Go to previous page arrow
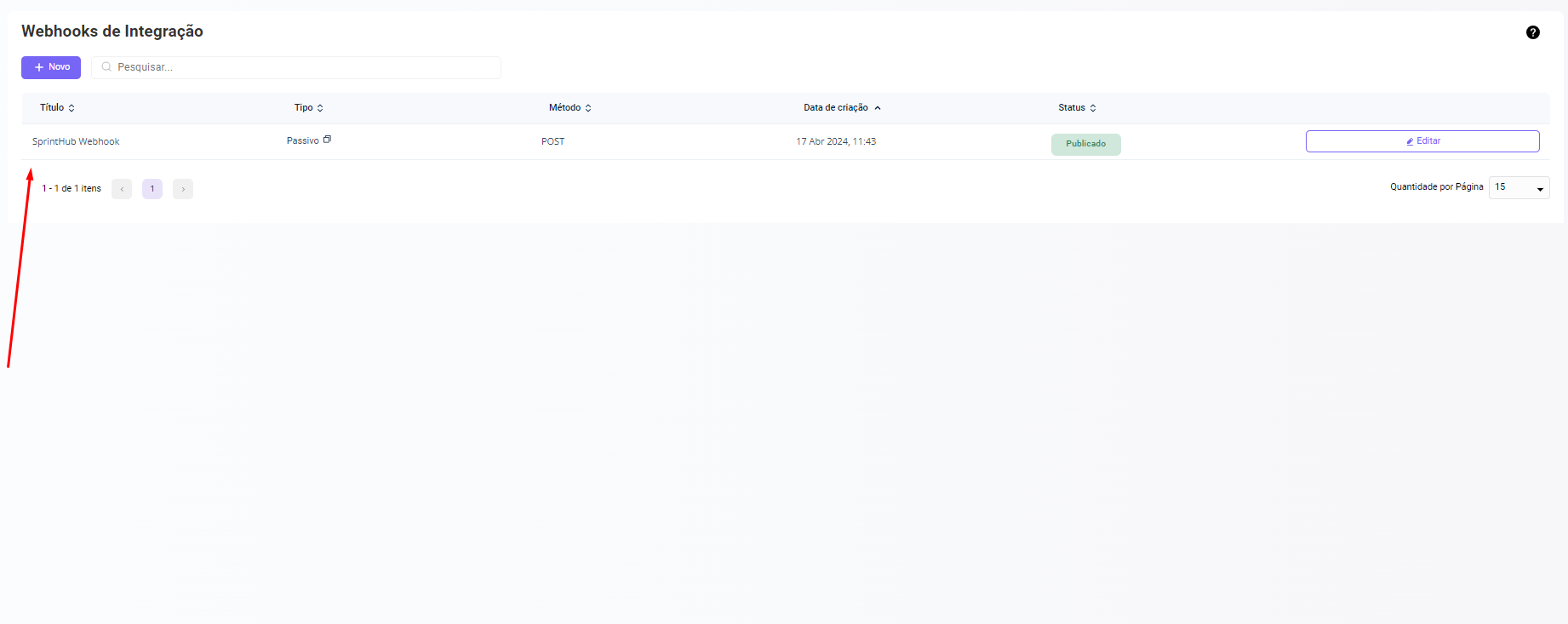This screenshot has width=1568, height=624. click(x=122, y=189)
